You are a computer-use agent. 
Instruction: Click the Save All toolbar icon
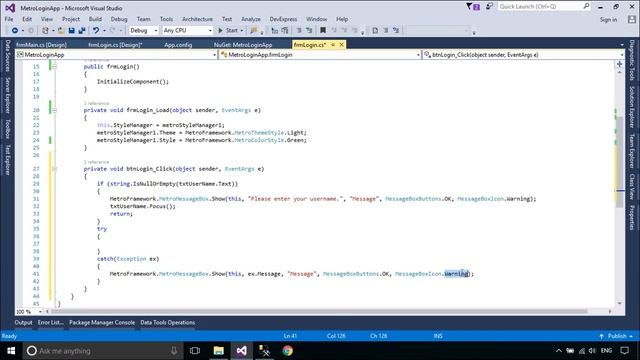(x=82, y=31)
